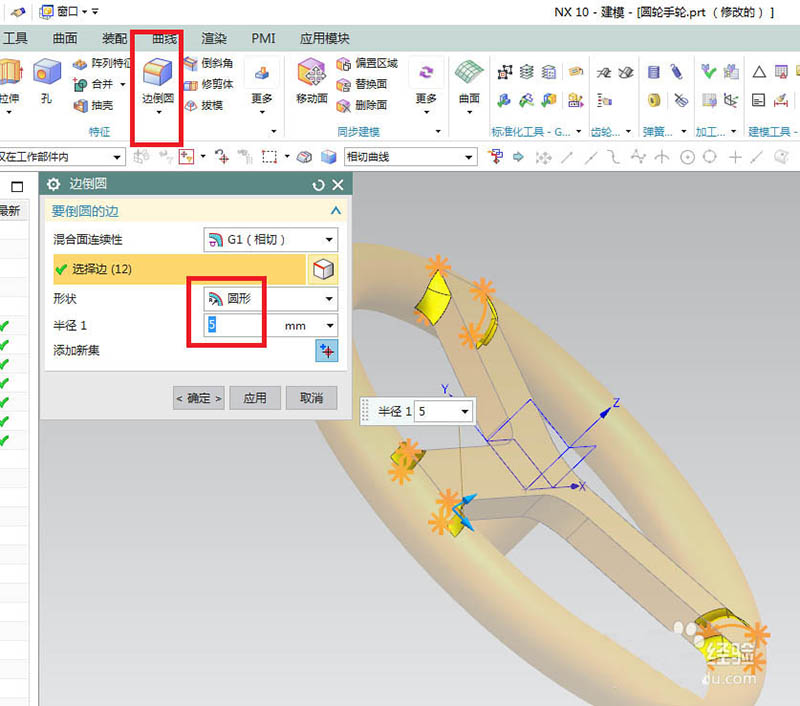800x706 pixels.
Task: Open the 仅在工作部件内 selection scope dropdown
Action: pyautogui.click(x=117, y=157)
